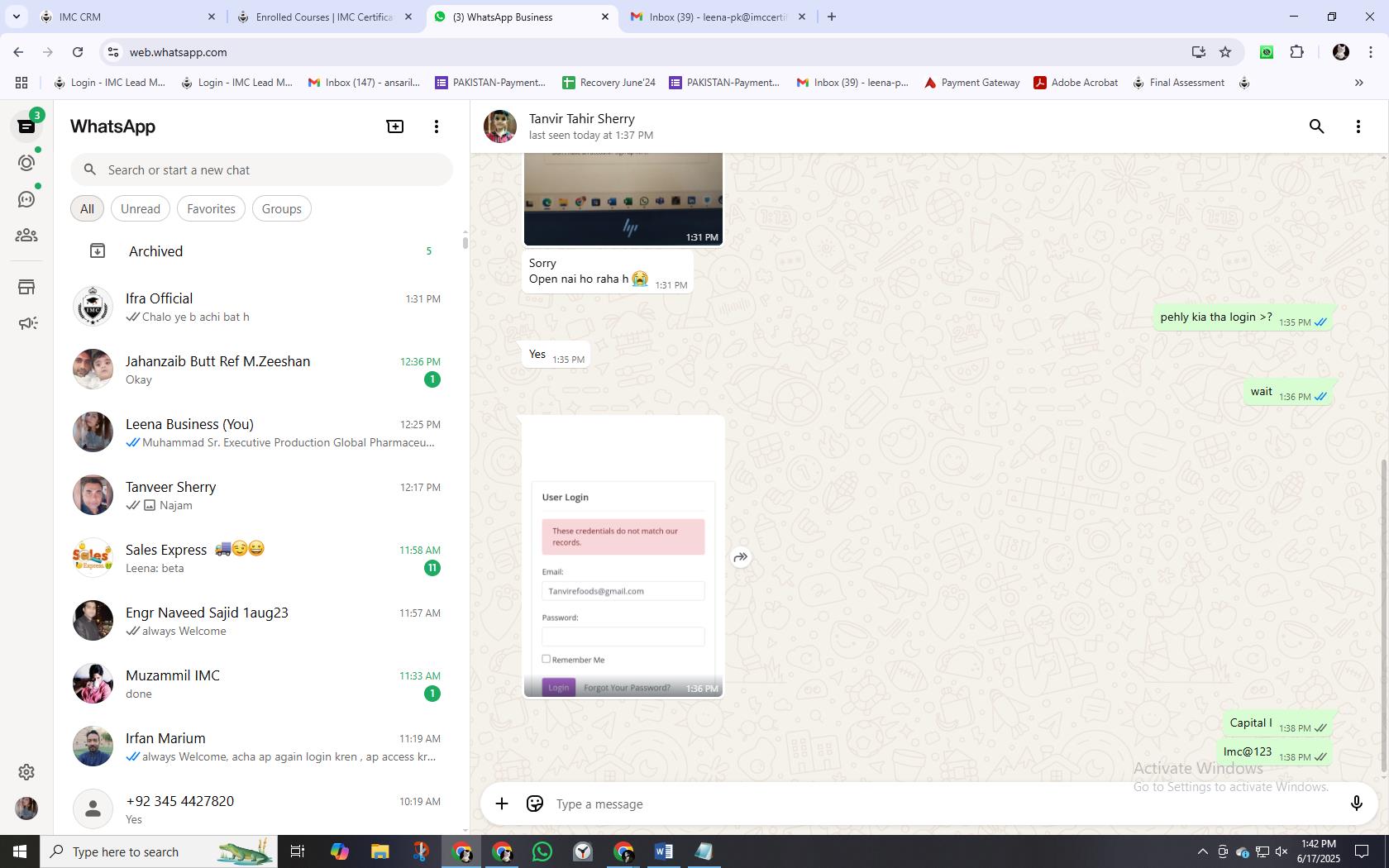Viewport: 1389px width, 868px height.
Task: Select the Groups chats filter
Action: [x=281, y=208]
